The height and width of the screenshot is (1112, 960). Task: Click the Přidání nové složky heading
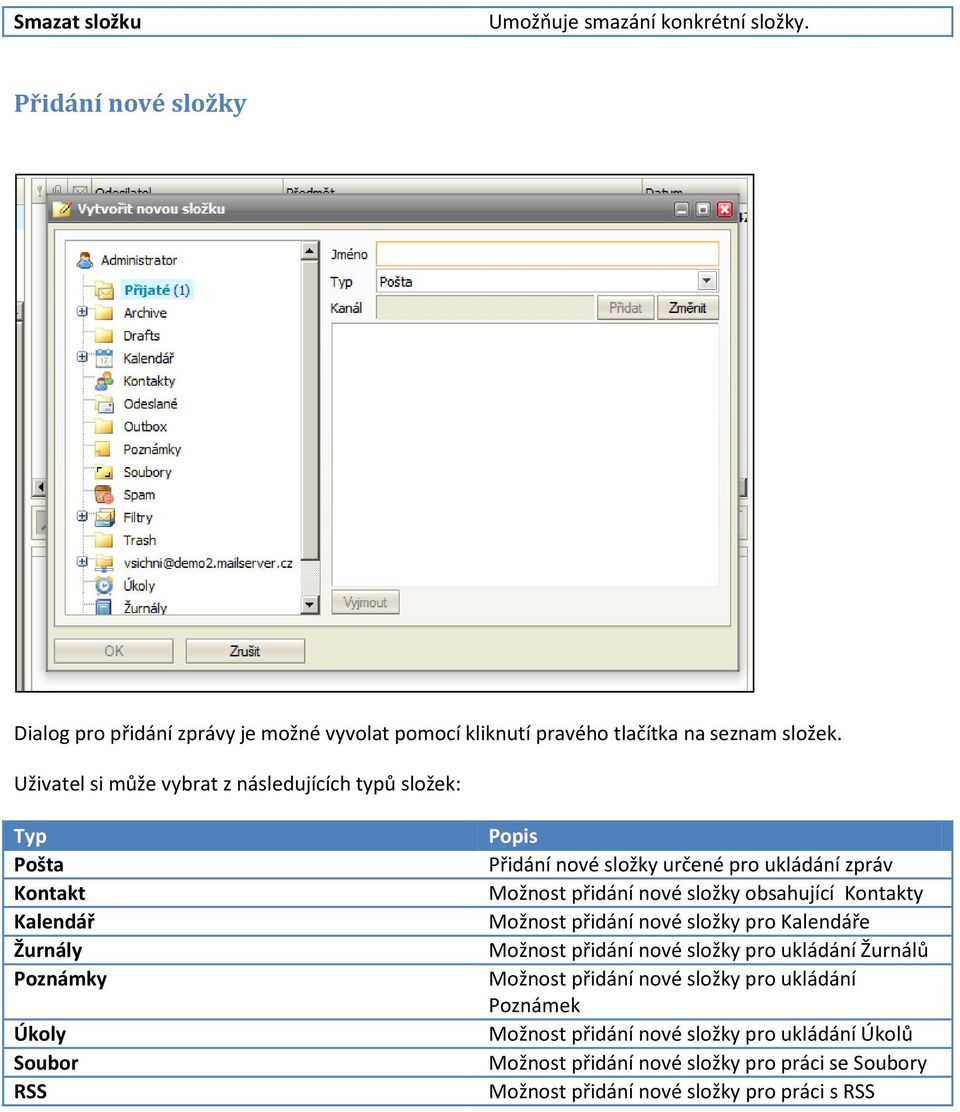click(130, 104)
